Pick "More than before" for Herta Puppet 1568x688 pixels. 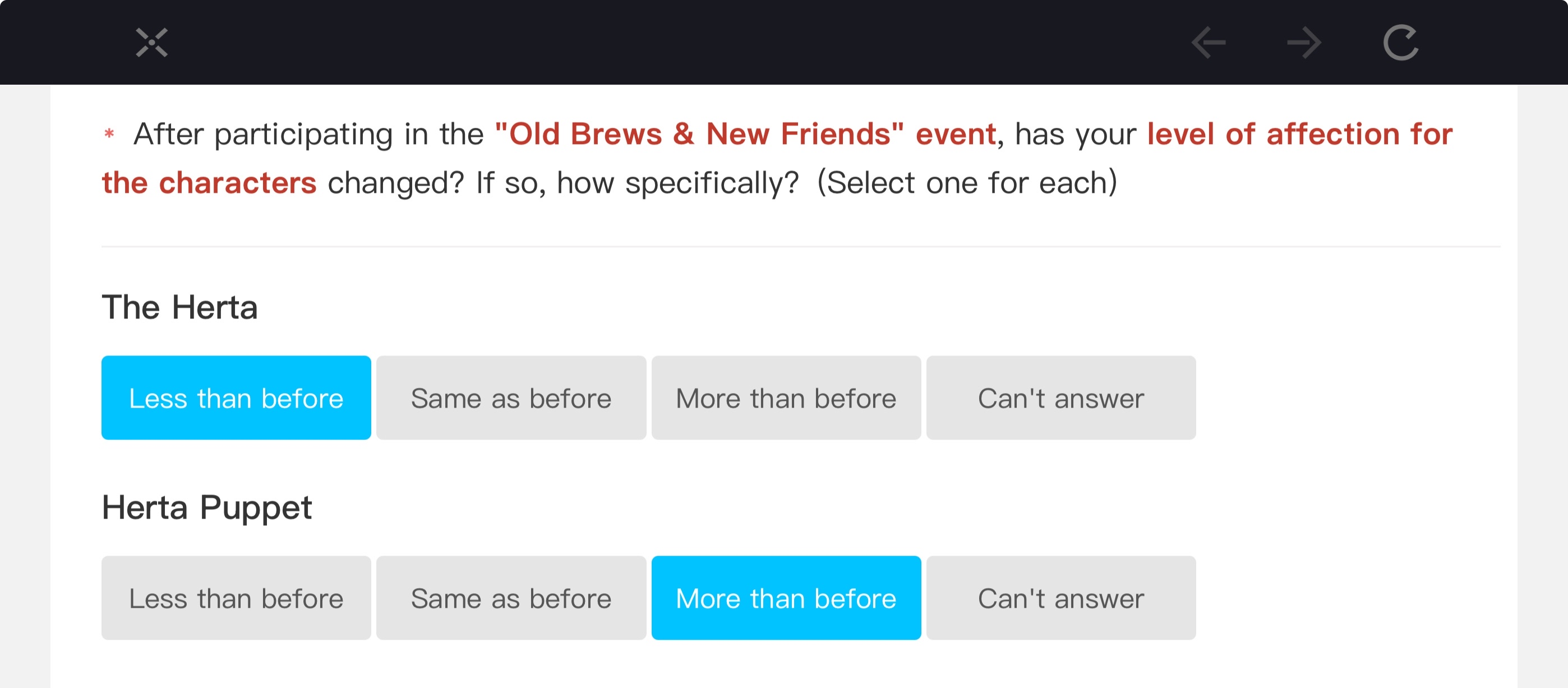(786, 598)
